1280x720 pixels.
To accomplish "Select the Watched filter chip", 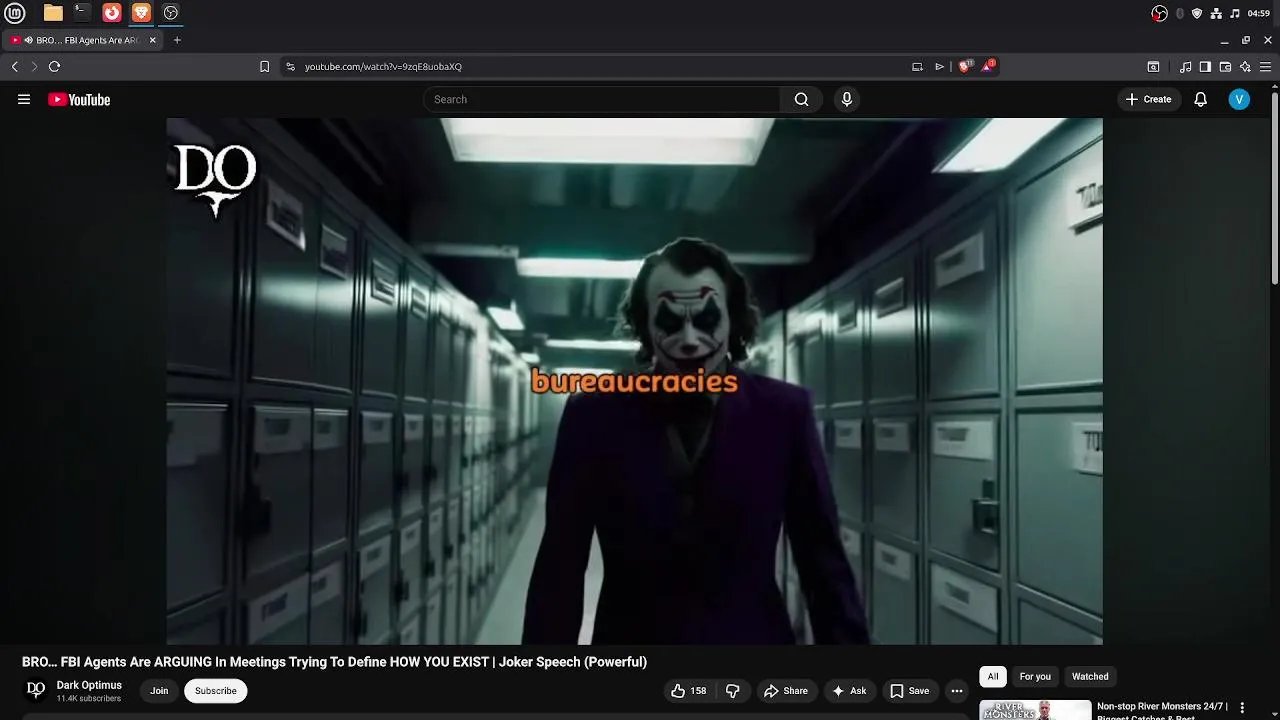I will tap(1090, 676).
